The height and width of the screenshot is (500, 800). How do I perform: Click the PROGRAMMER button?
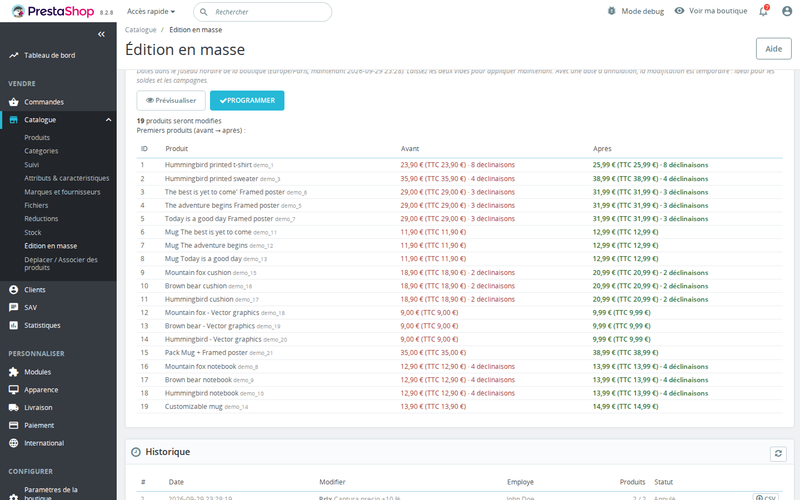247,101
